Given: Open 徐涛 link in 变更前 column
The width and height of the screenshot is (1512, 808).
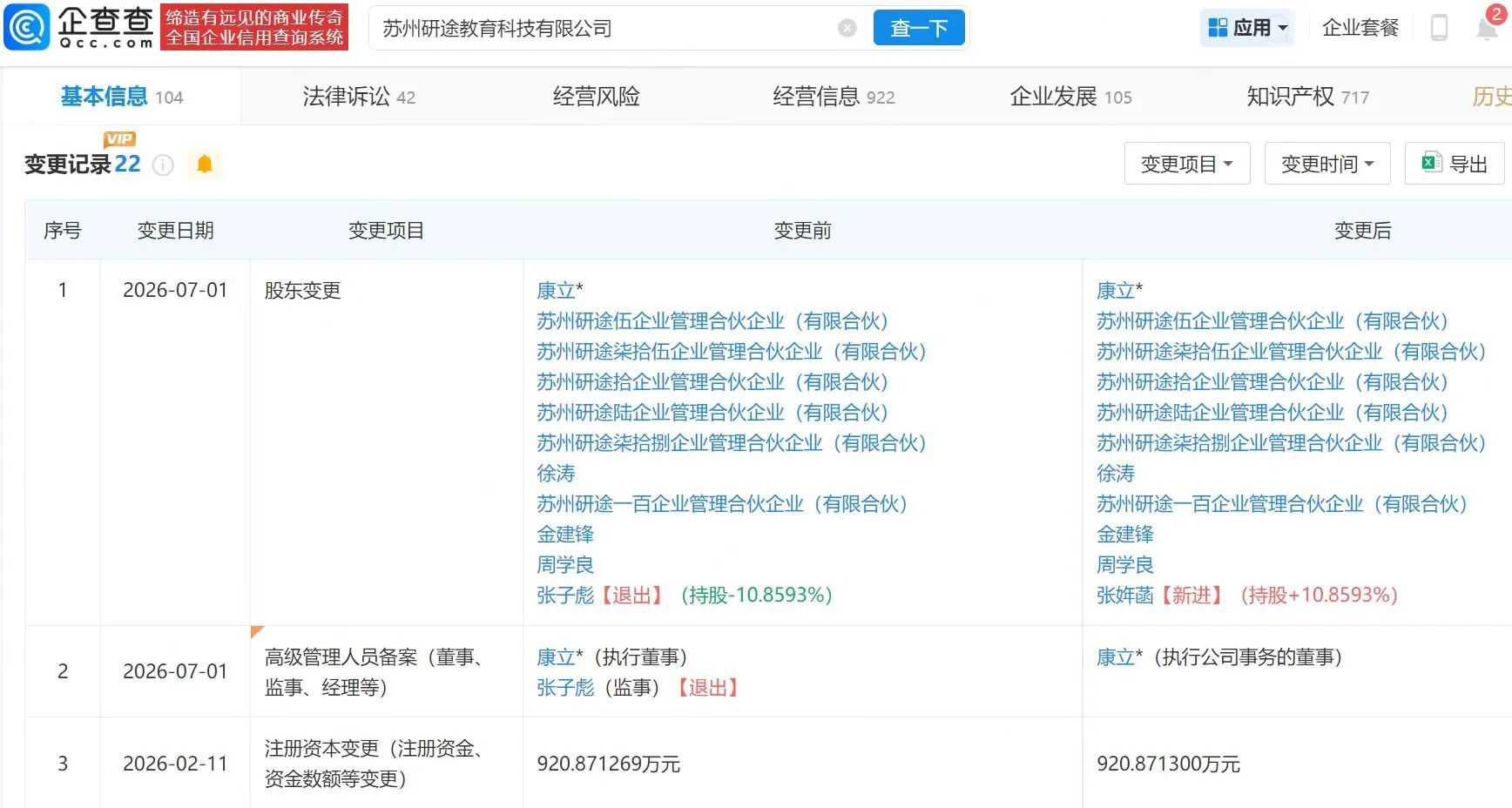Looking at the screenshot, I should (x=556, y=474).
